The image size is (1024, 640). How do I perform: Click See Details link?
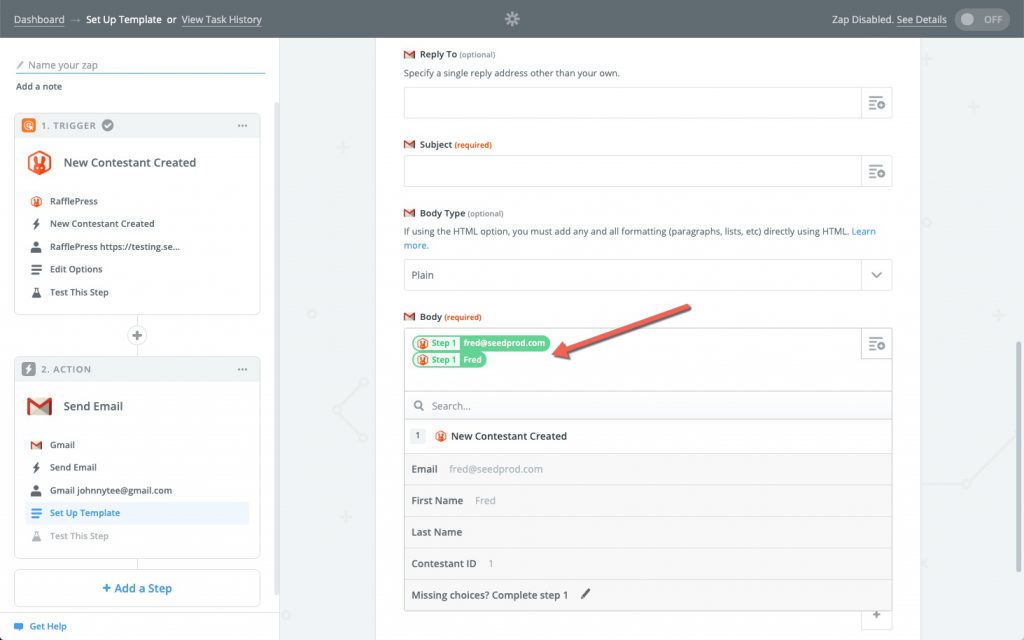(921, 20)
